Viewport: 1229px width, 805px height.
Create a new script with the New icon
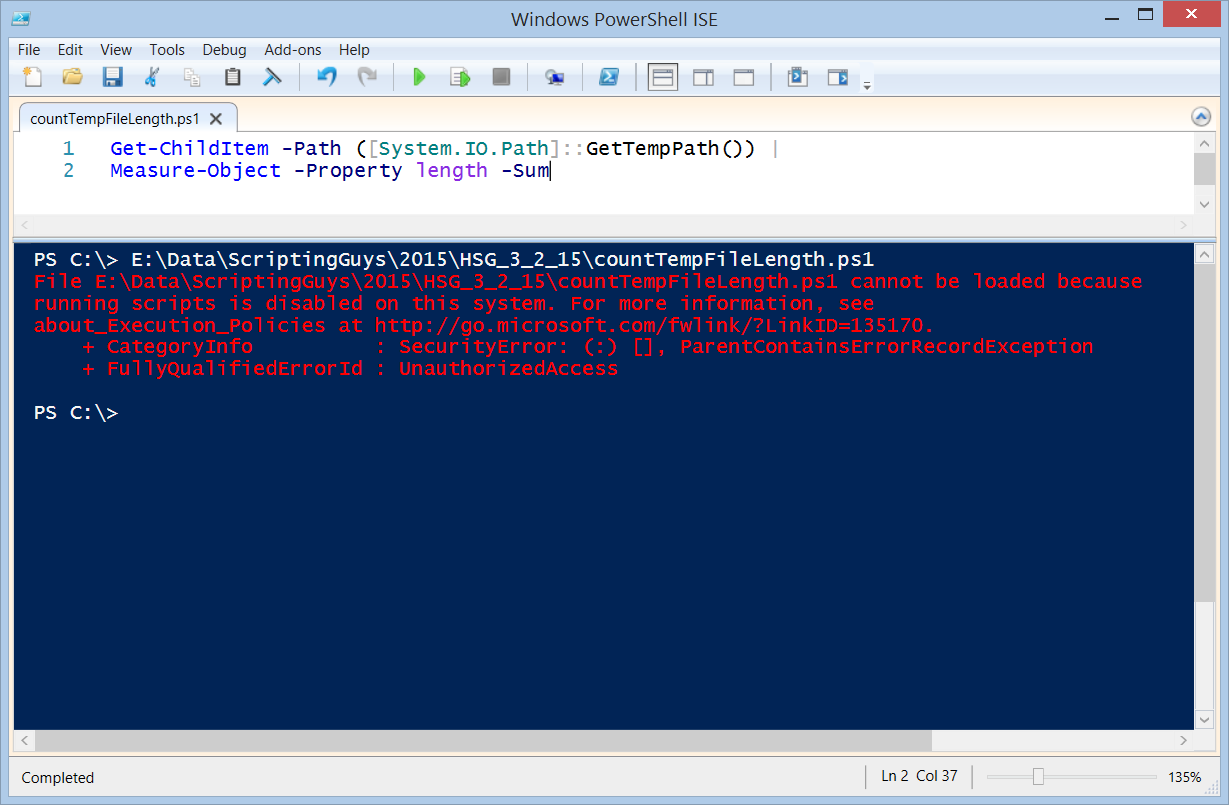click(x=31, y=76)
